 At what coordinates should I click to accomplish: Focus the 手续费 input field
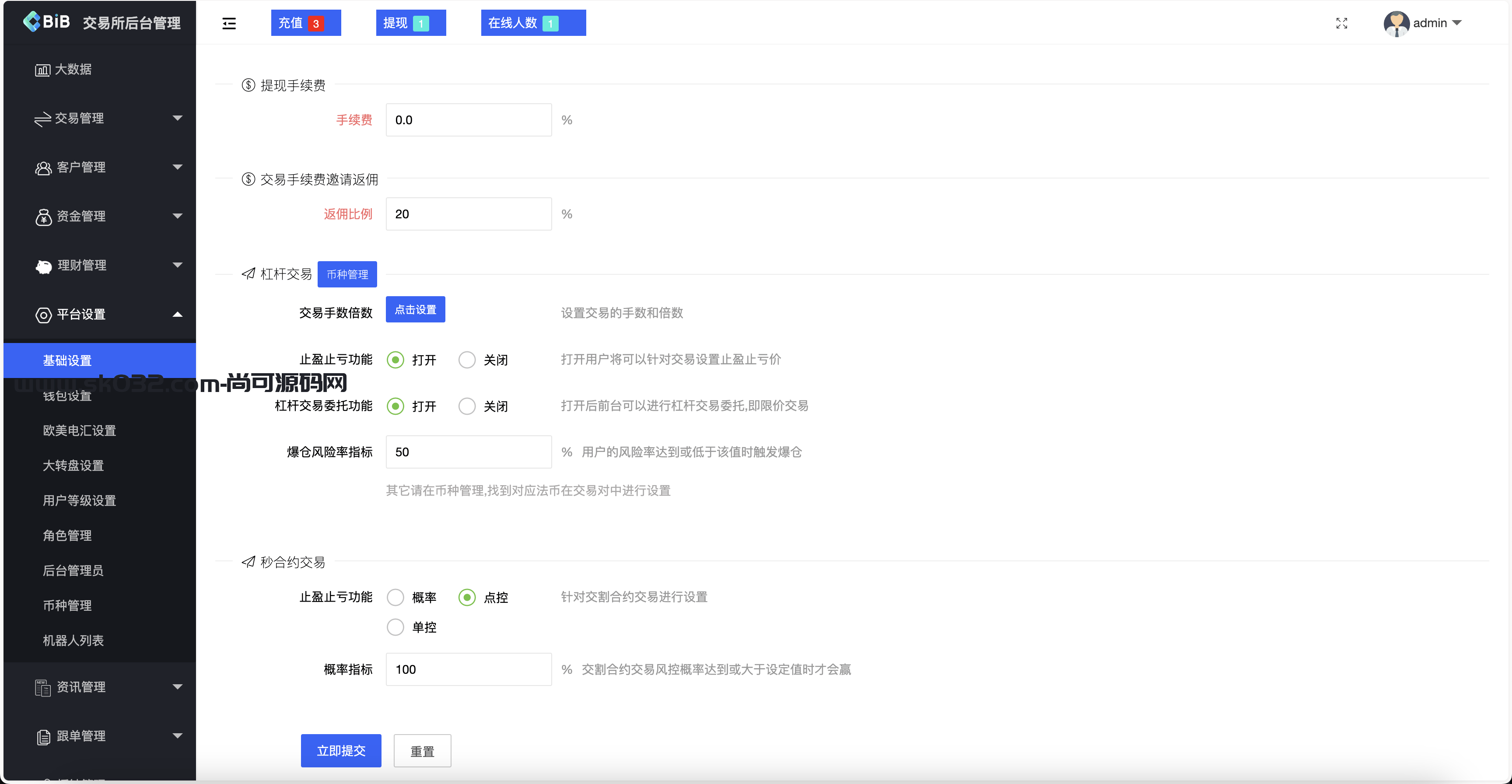[469, 120]
